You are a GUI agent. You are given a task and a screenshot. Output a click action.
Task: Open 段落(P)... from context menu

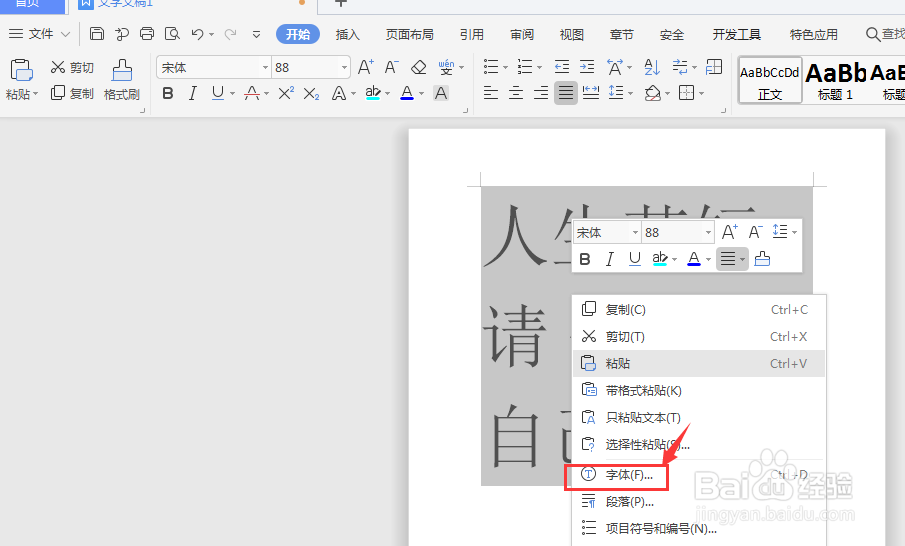(699, 502)
